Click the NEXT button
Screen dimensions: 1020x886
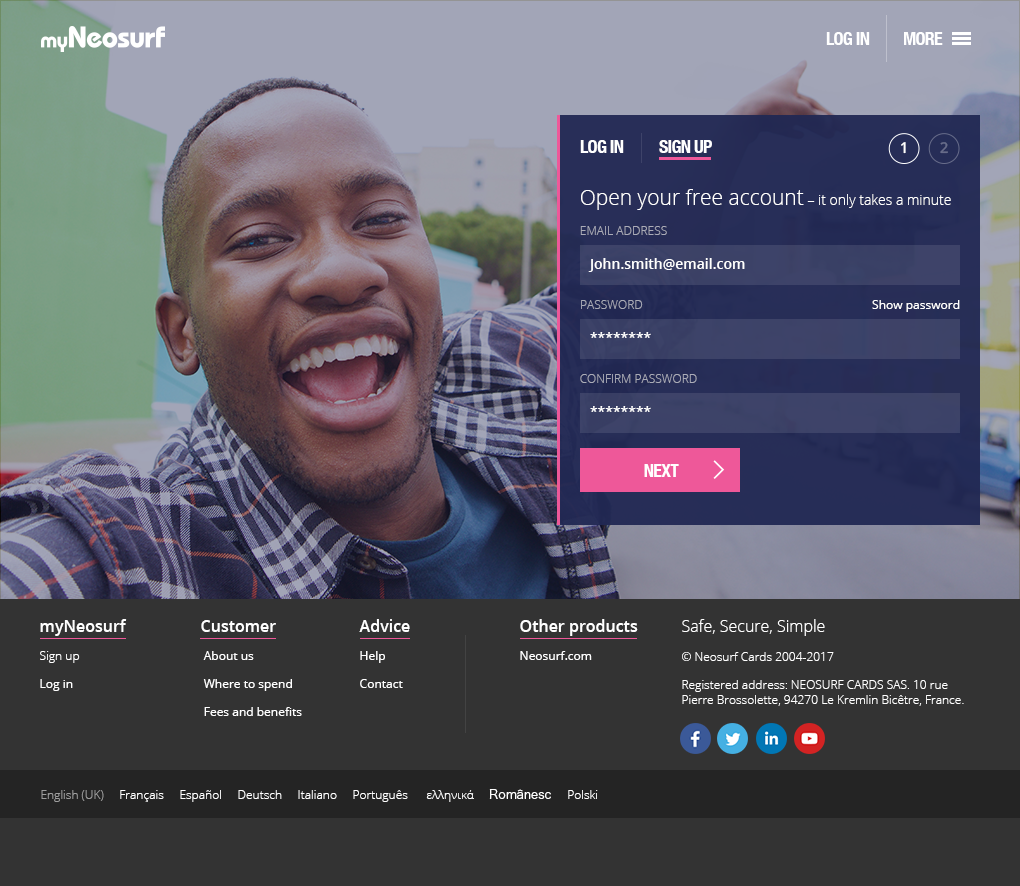660,470
